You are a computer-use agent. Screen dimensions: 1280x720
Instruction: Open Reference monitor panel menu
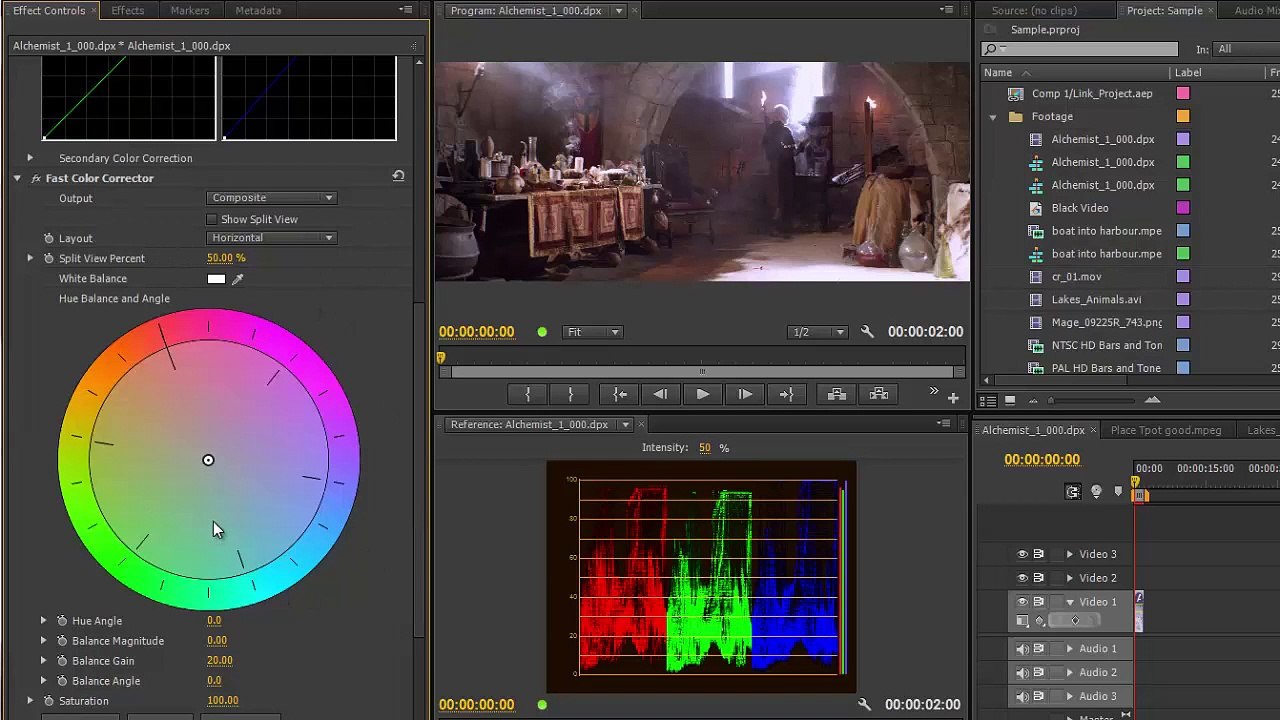click(x=943, y=424)
